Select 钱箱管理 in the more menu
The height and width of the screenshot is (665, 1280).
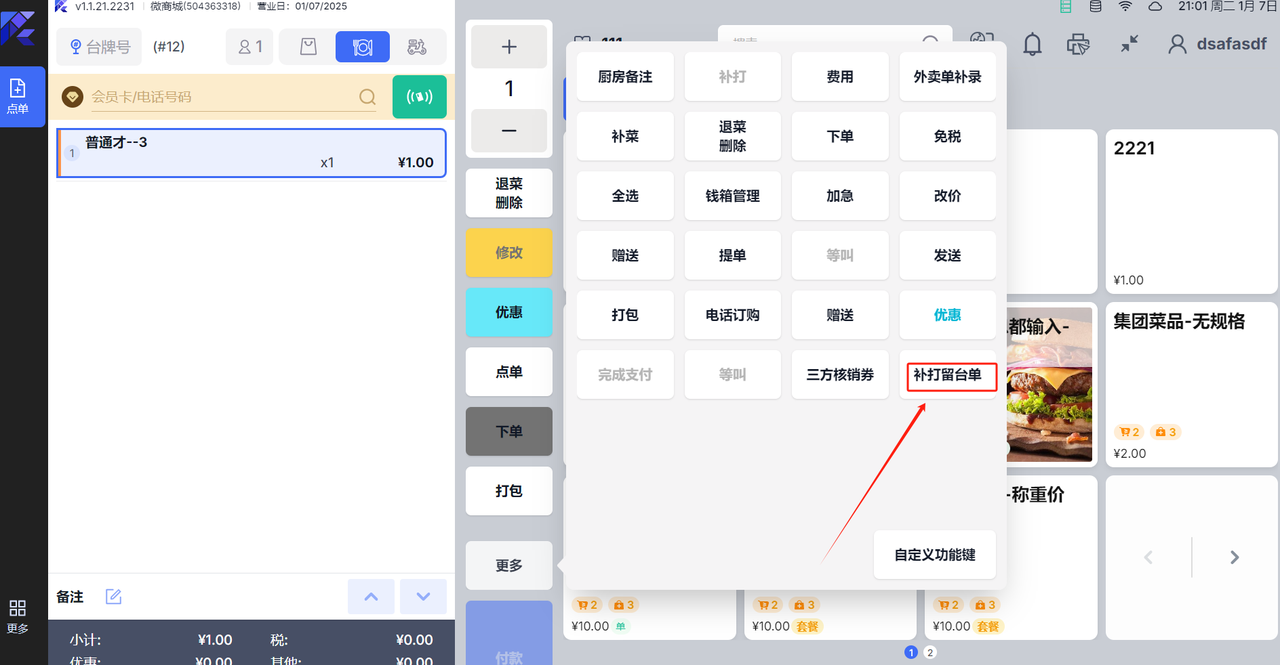(x=733, y=196)
